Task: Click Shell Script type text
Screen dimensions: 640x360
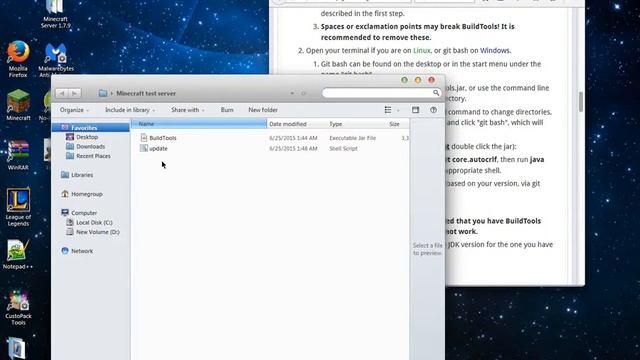Action: [343, 149]
